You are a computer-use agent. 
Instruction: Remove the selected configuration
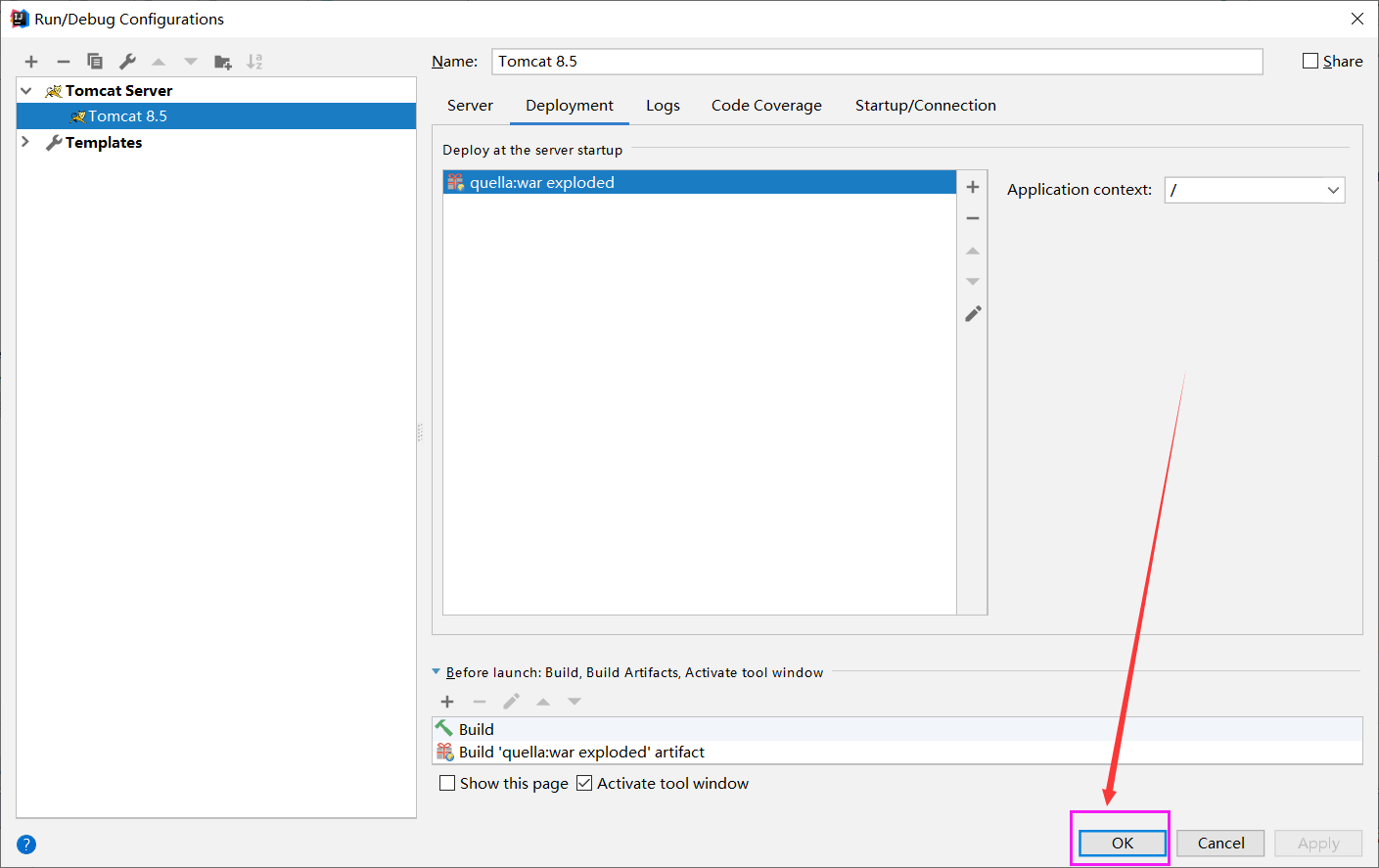63,61
